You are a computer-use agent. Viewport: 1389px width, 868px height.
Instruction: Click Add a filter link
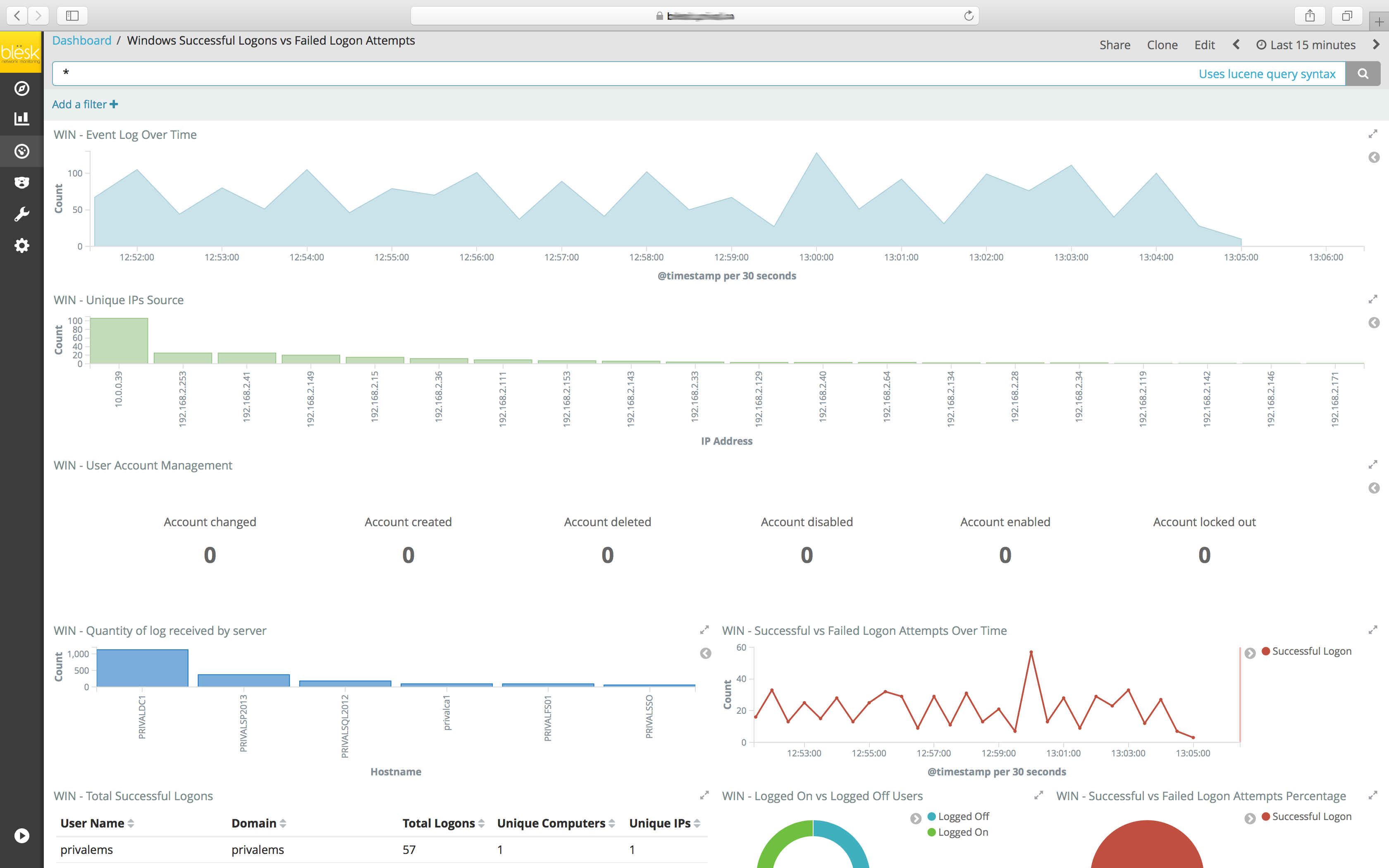pos(84,104)
